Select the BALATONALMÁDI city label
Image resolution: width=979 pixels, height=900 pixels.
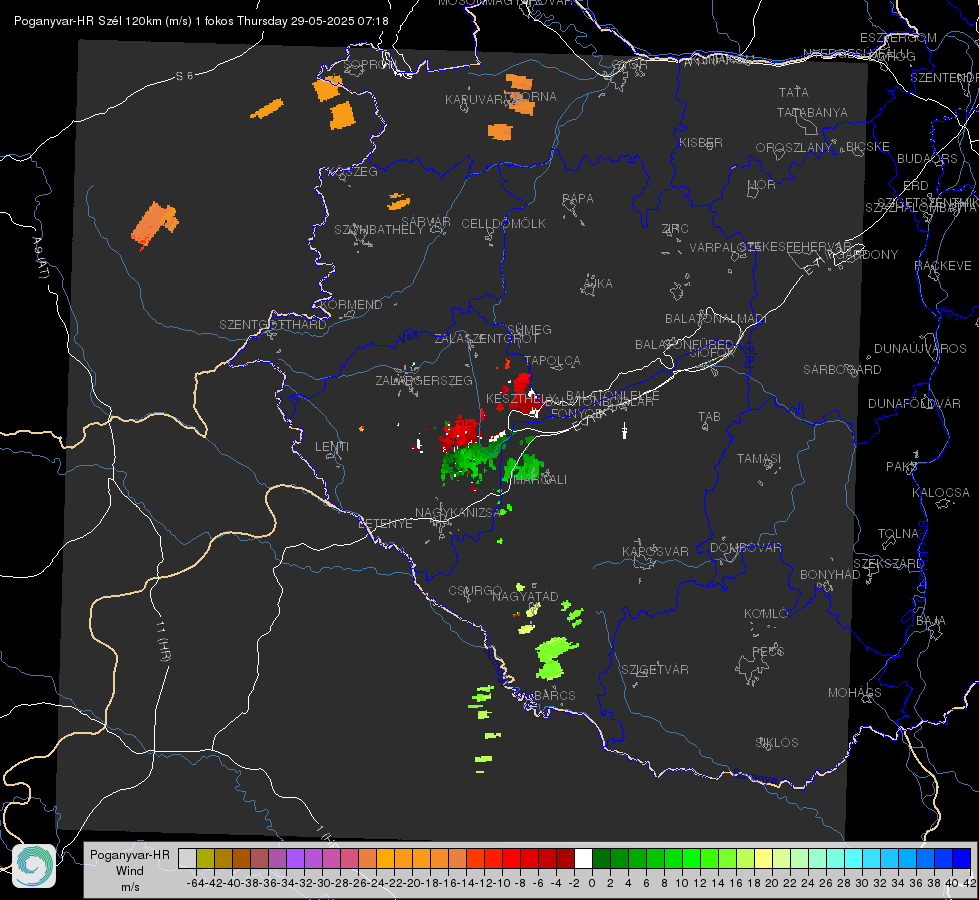coord(716,319)
